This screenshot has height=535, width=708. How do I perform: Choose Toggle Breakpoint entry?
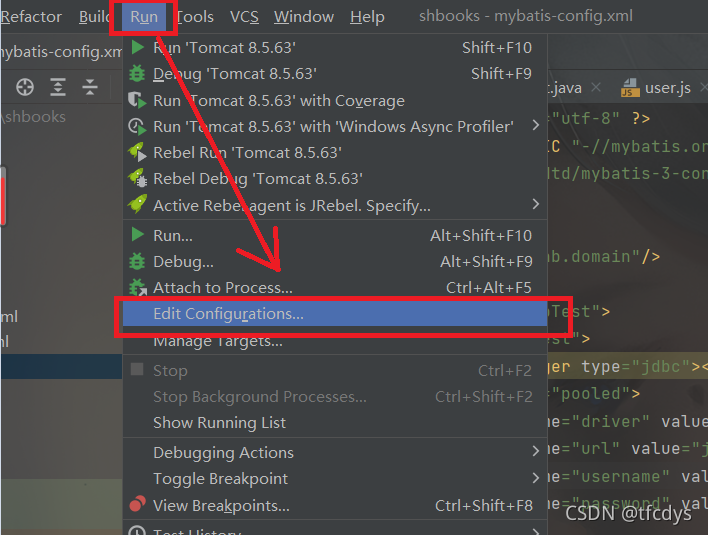tap(335, 479)
